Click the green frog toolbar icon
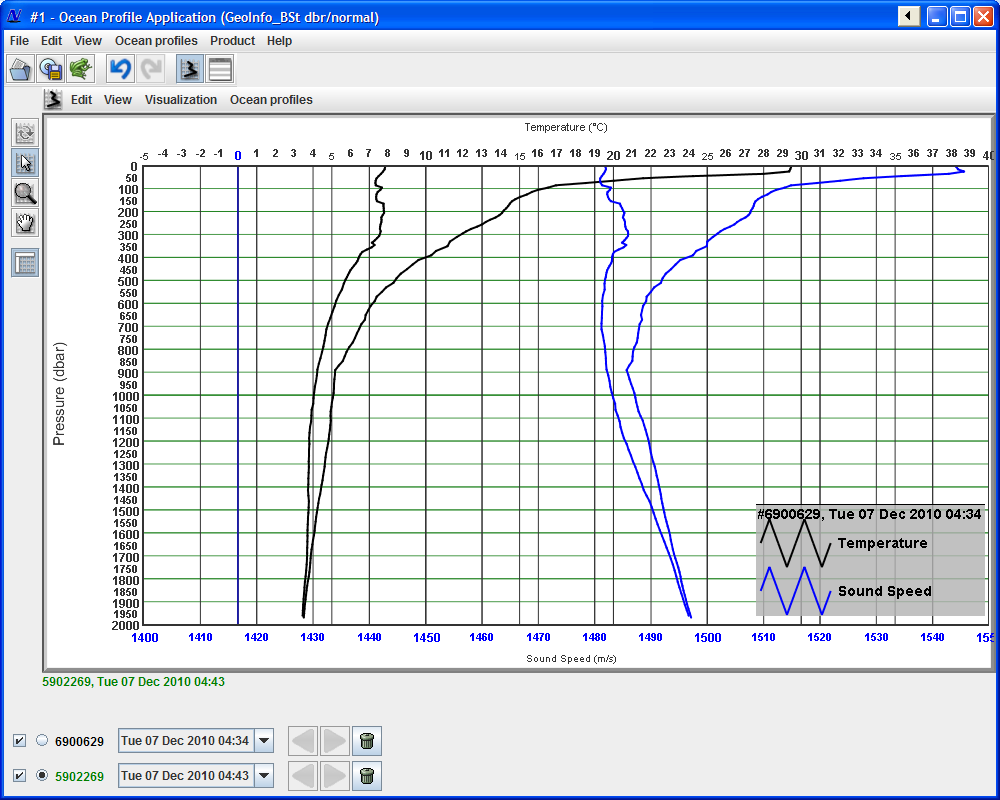The width and height of the screenshot is (1000, 800). pyautogui.click(x=80, y=69)
